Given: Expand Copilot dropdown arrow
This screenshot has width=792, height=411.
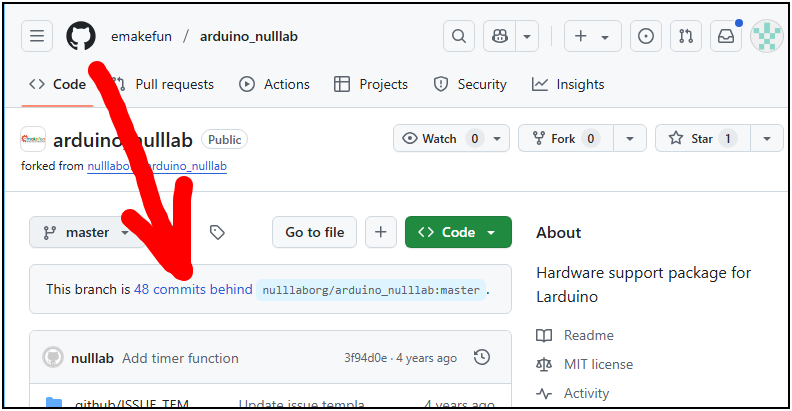Looking at the screenshot, I should click(527, 36).
